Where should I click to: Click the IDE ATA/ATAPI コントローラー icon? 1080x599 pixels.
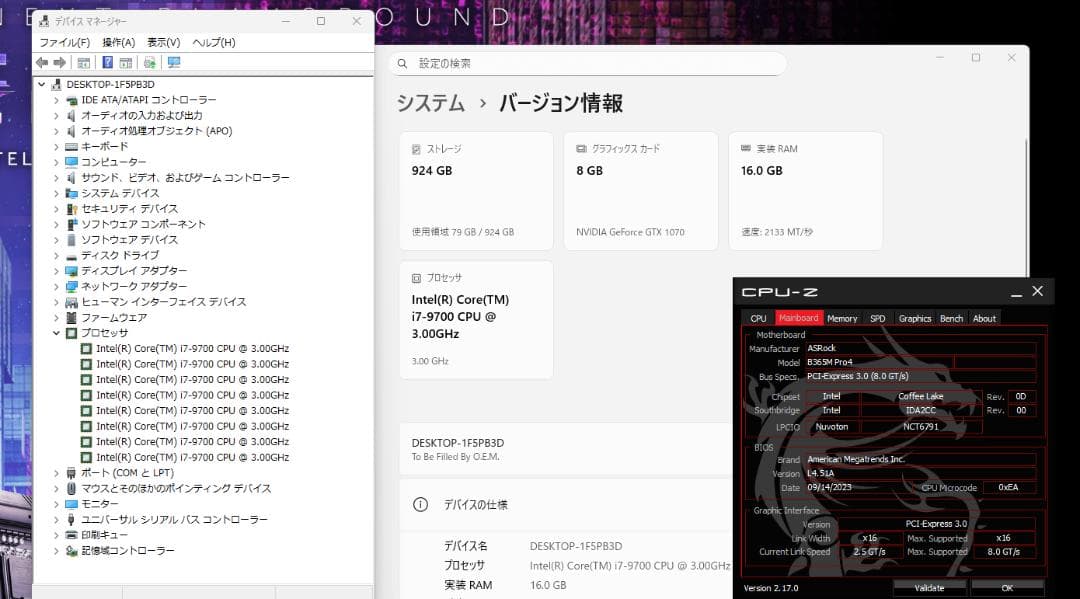click(71, 100)
